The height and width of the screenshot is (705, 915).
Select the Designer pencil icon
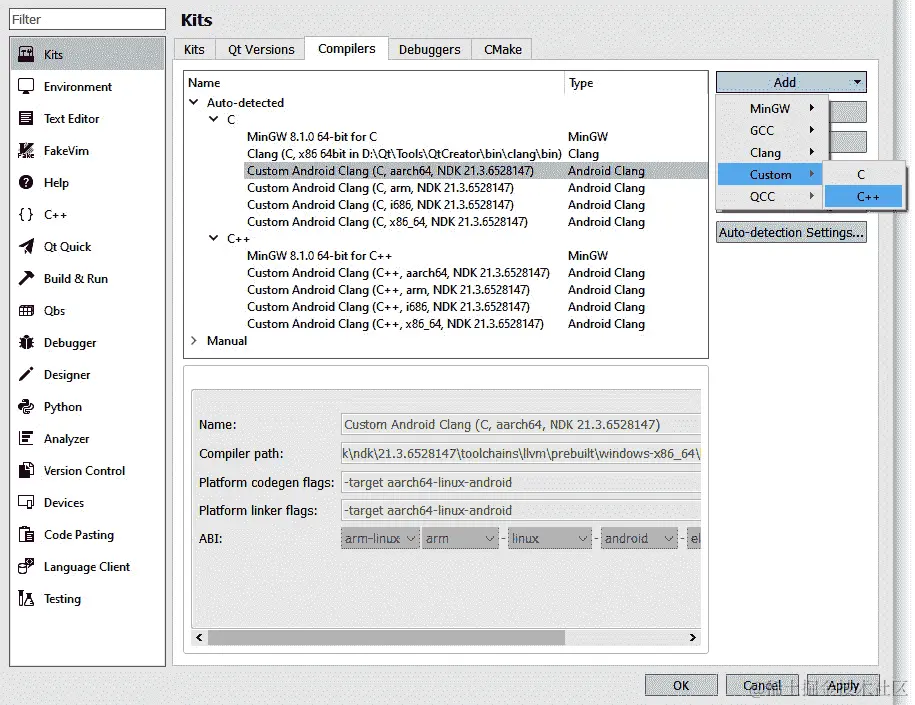(x=26, y=375)
